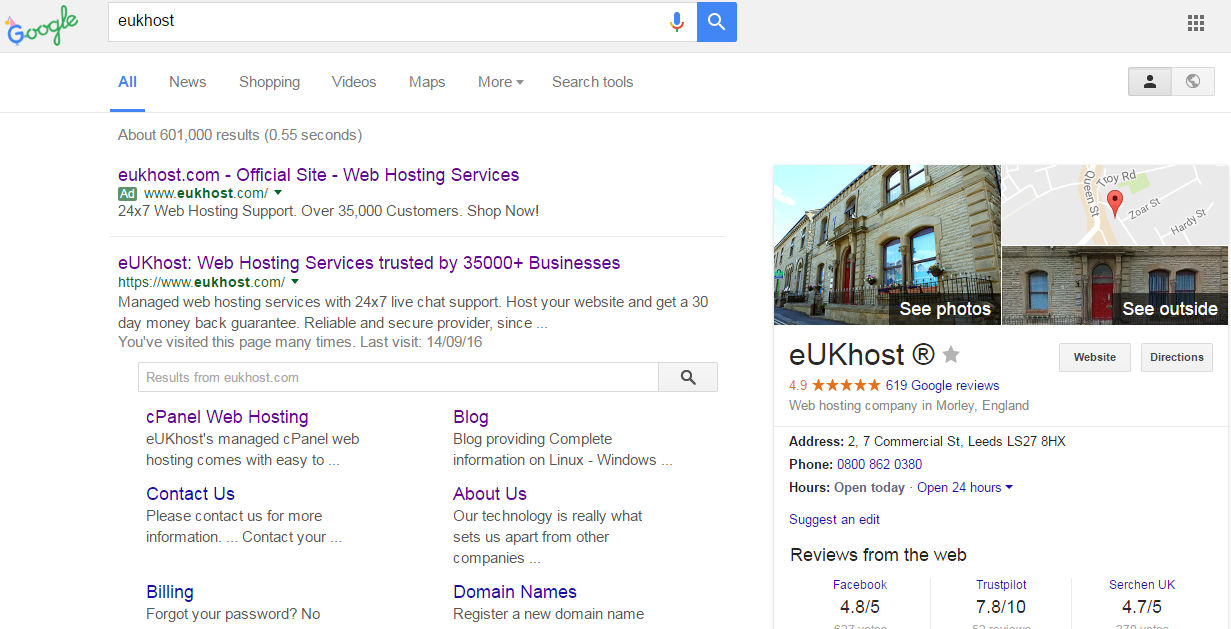Open the Blog sitelink
1231x629 pixels.
coord(470,417)
